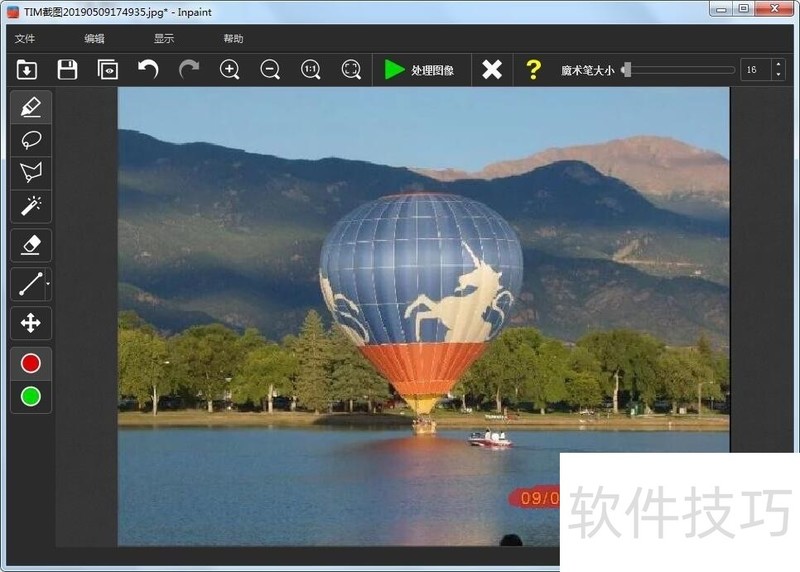Choose the green donor area color
This screenshot has height=572, width=800.
click(31, 396)
